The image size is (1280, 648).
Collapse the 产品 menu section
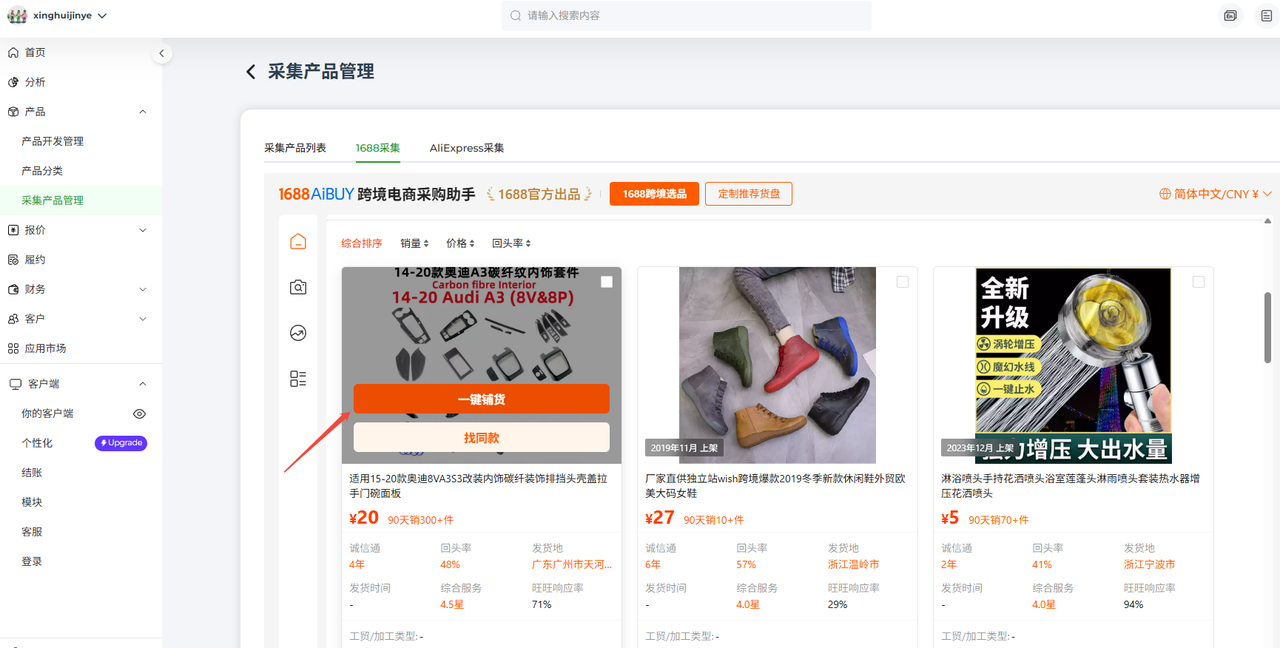143,112
